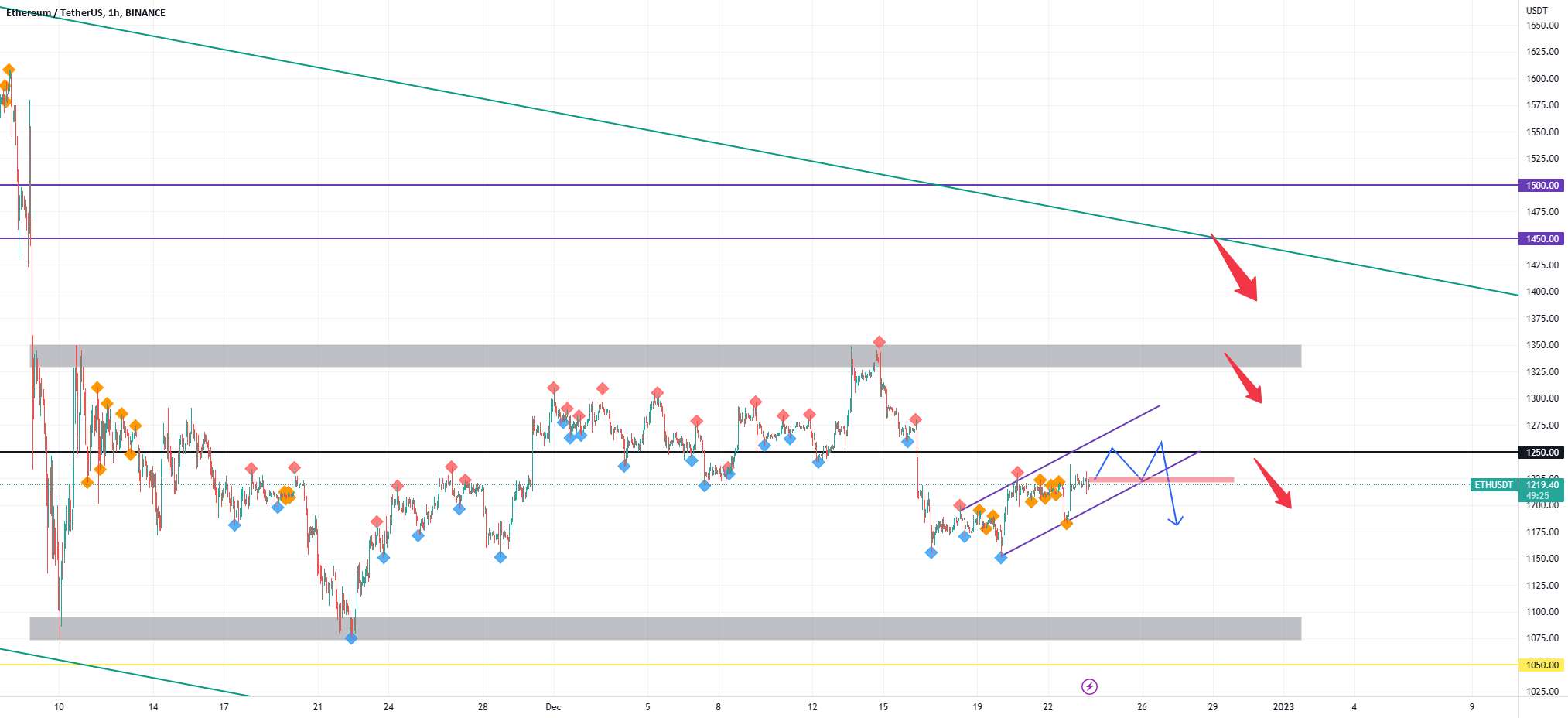
Task: Click the 1025.00 price axis value
Action: tap(1542, 692)
